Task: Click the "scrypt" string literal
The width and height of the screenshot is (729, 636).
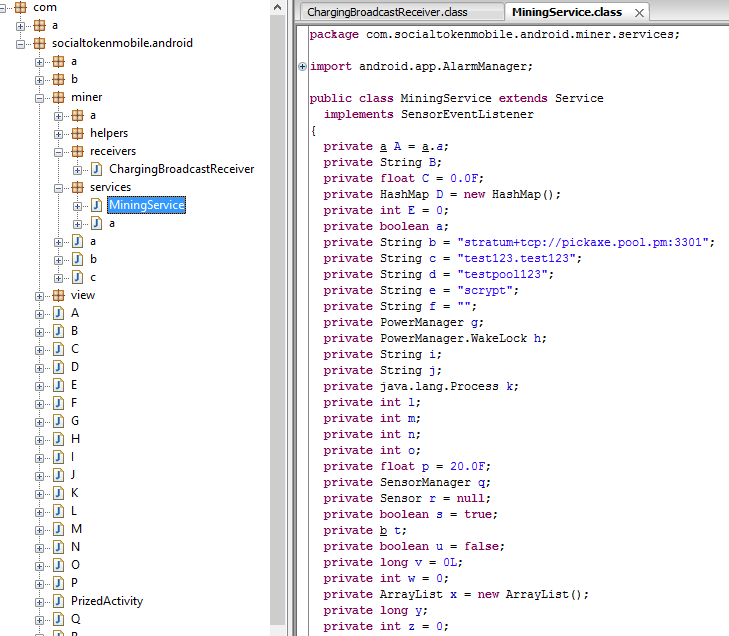Action: click(485, 290)
